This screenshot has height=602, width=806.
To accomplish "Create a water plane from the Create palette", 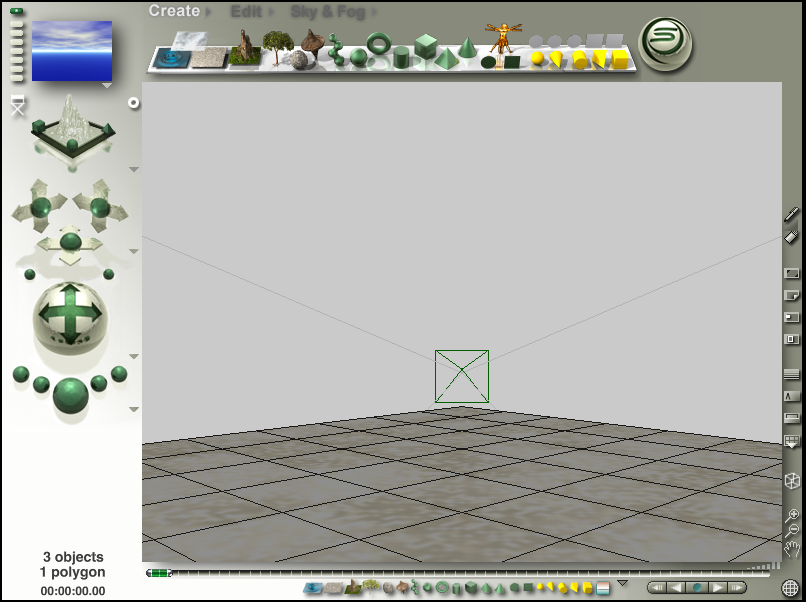I will tap(172, 58).
